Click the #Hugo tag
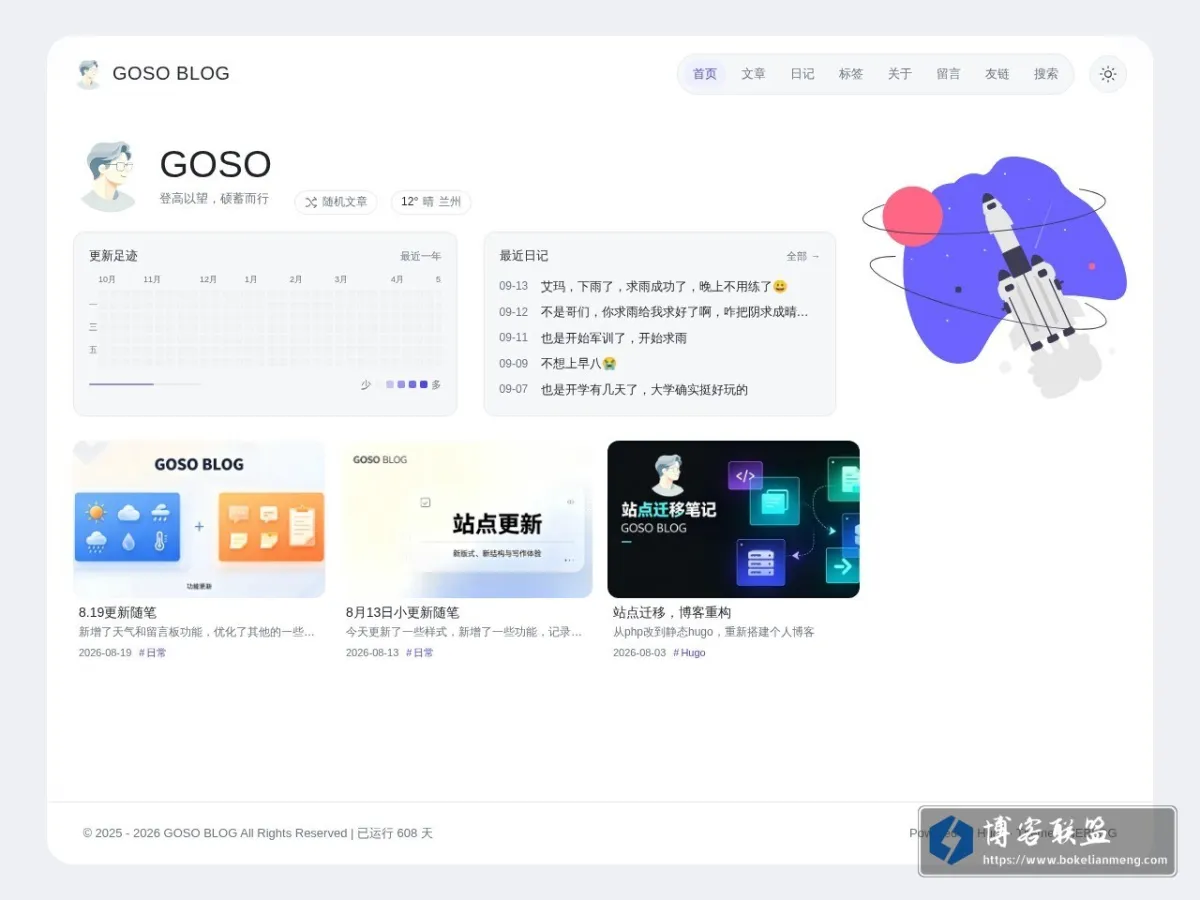 pyautogui.click(x=689, y=653)
